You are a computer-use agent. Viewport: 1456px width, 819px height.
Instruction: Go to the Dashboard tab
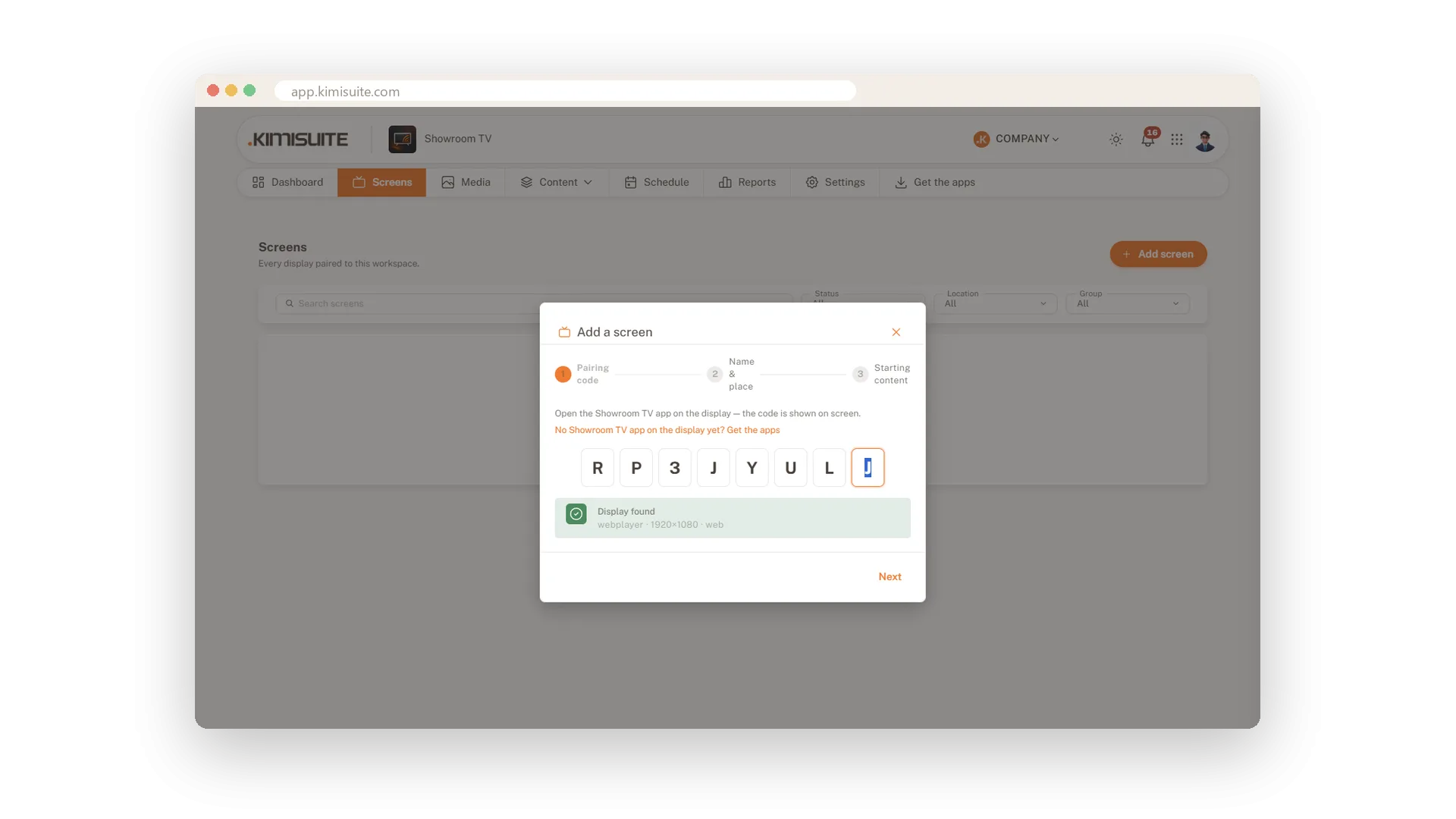[x=287, y=183]
